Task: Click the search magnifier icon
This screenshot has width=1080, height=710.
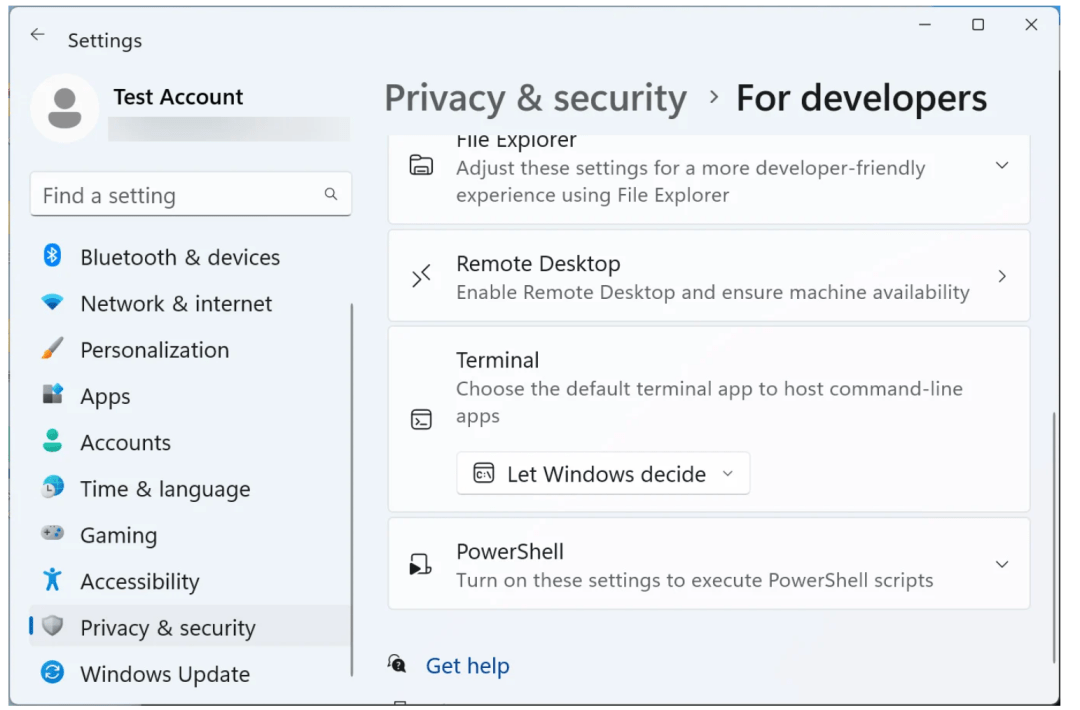Action: point(331,195)
